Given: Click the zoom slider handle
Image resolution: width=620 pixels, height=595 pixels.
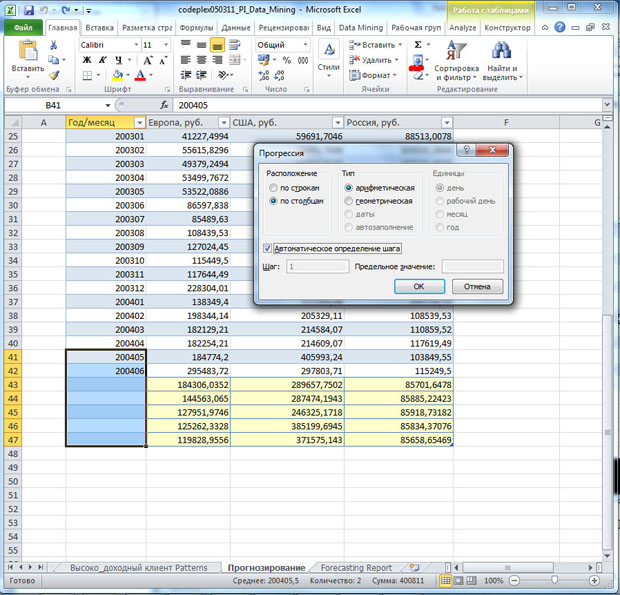Looking at the screenshot, I should coord(554,580).
